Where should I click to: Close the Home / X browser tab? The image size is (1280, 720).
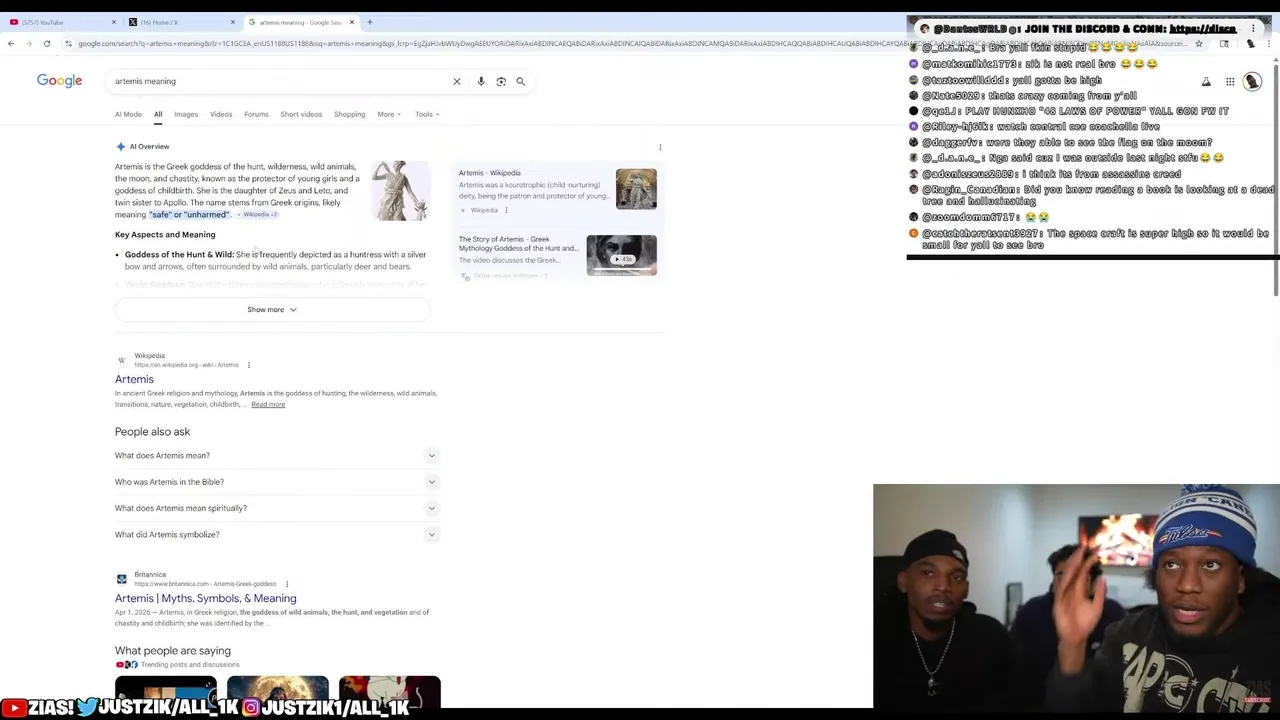233,22
